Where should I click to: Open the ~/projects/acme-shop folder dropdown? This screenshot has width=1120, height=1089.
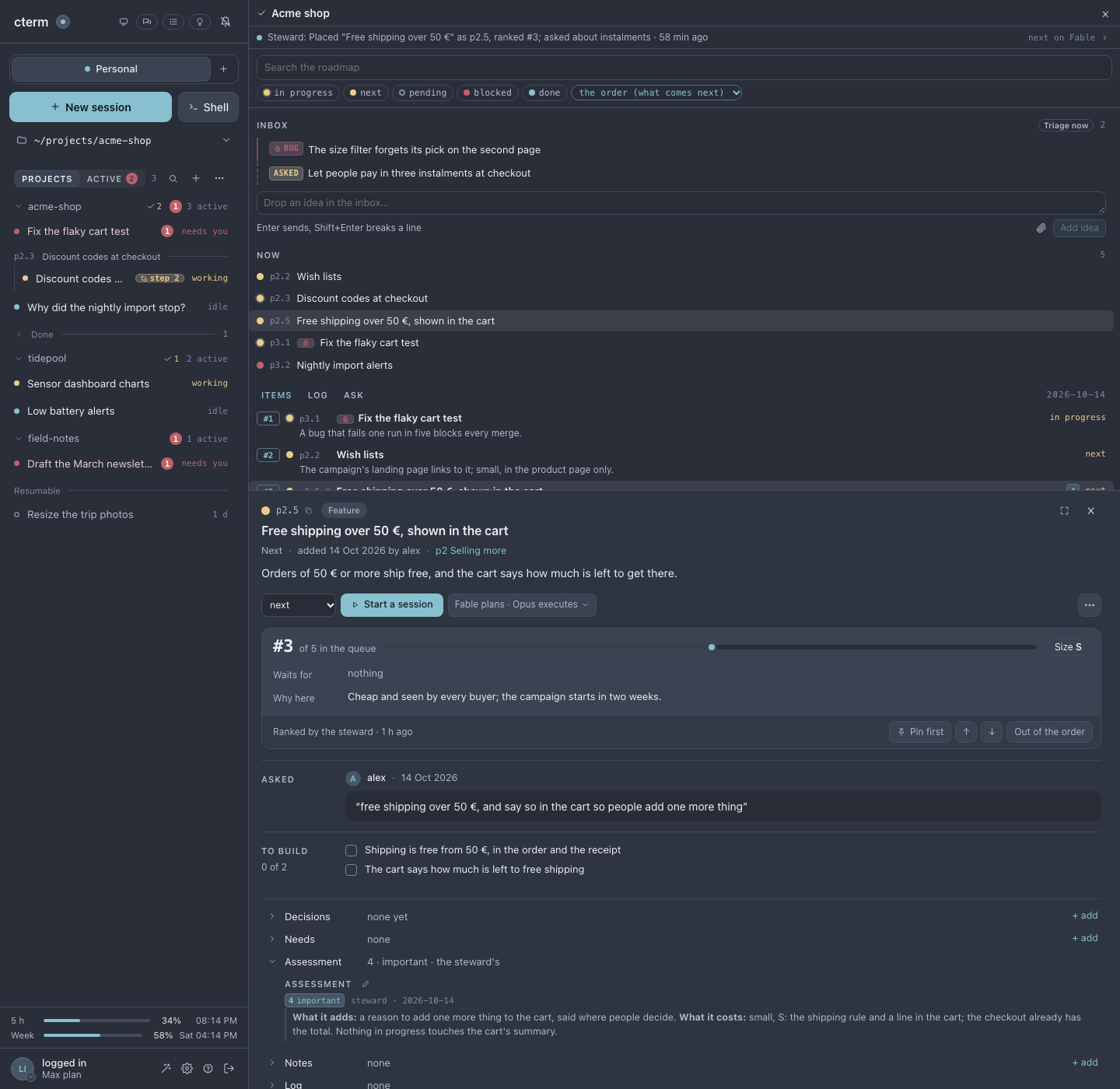pyautogui.click(x=124, y=141)
